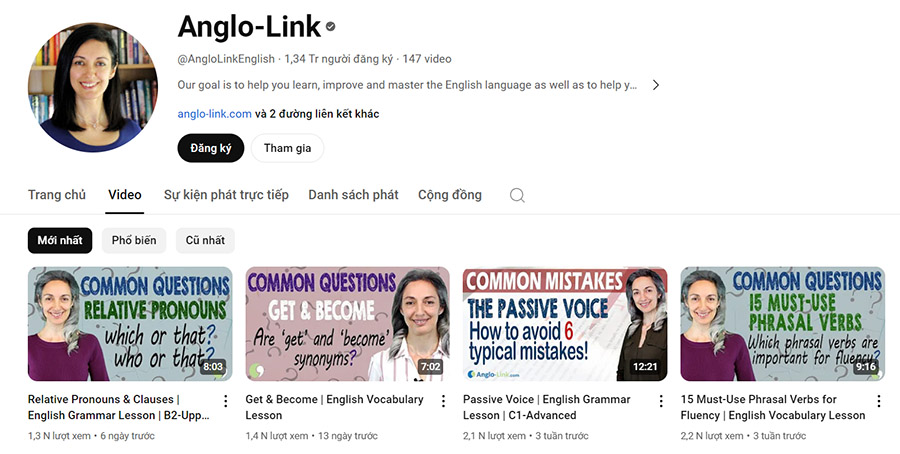Switch to the Trang chủ tab
Viewport: 900px width, 454px height.
click(57, 195)
